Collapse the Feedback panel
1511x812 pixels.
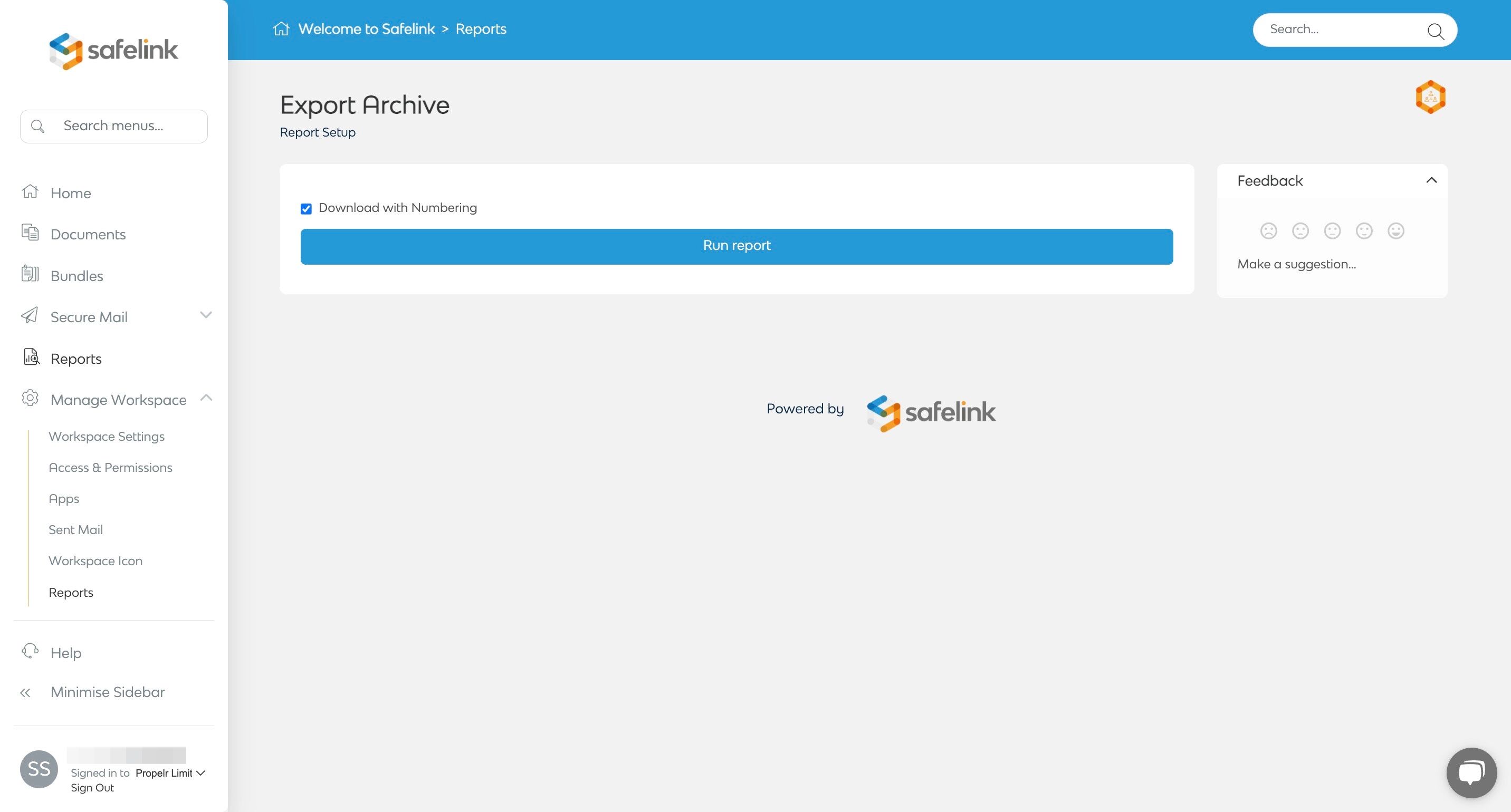(1431, 180)
